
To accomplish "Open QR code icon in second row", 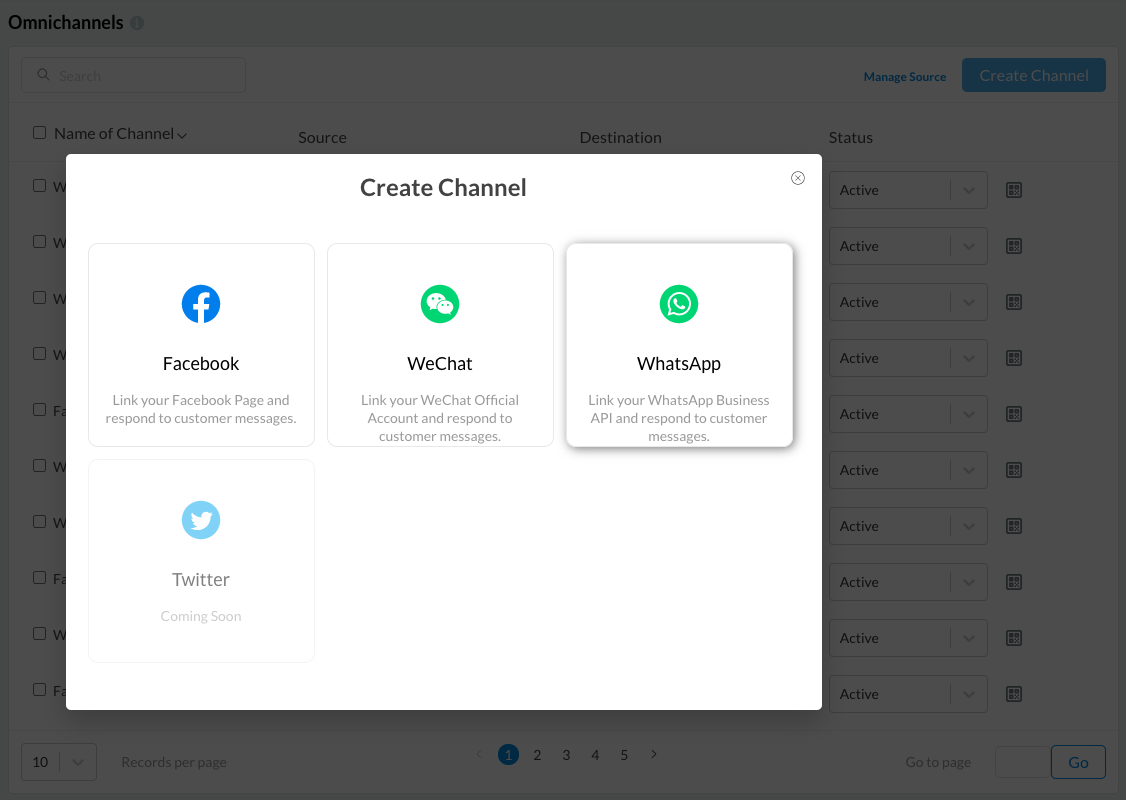I will pos(1014,246).
